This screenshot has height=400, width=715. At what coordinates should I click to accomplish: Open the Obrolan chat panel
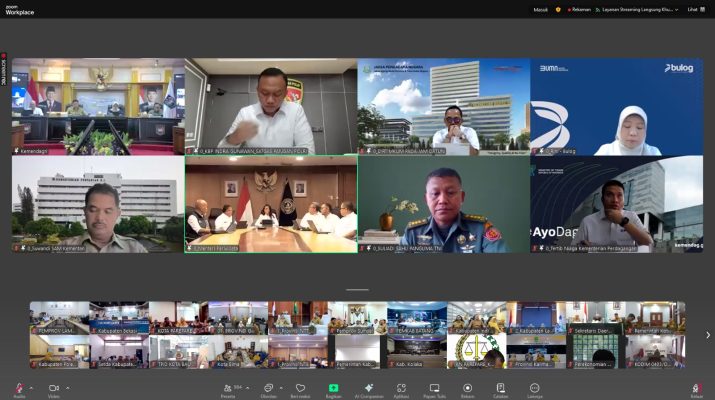pyautogui.click(x=268, y=387)
